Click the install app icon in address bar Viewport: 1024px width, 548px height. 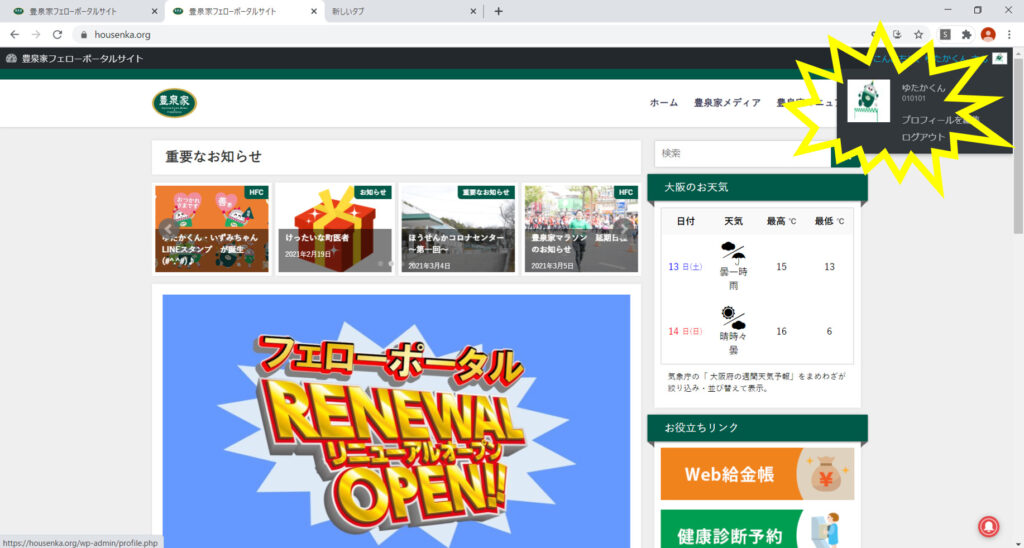click(897, 34)
